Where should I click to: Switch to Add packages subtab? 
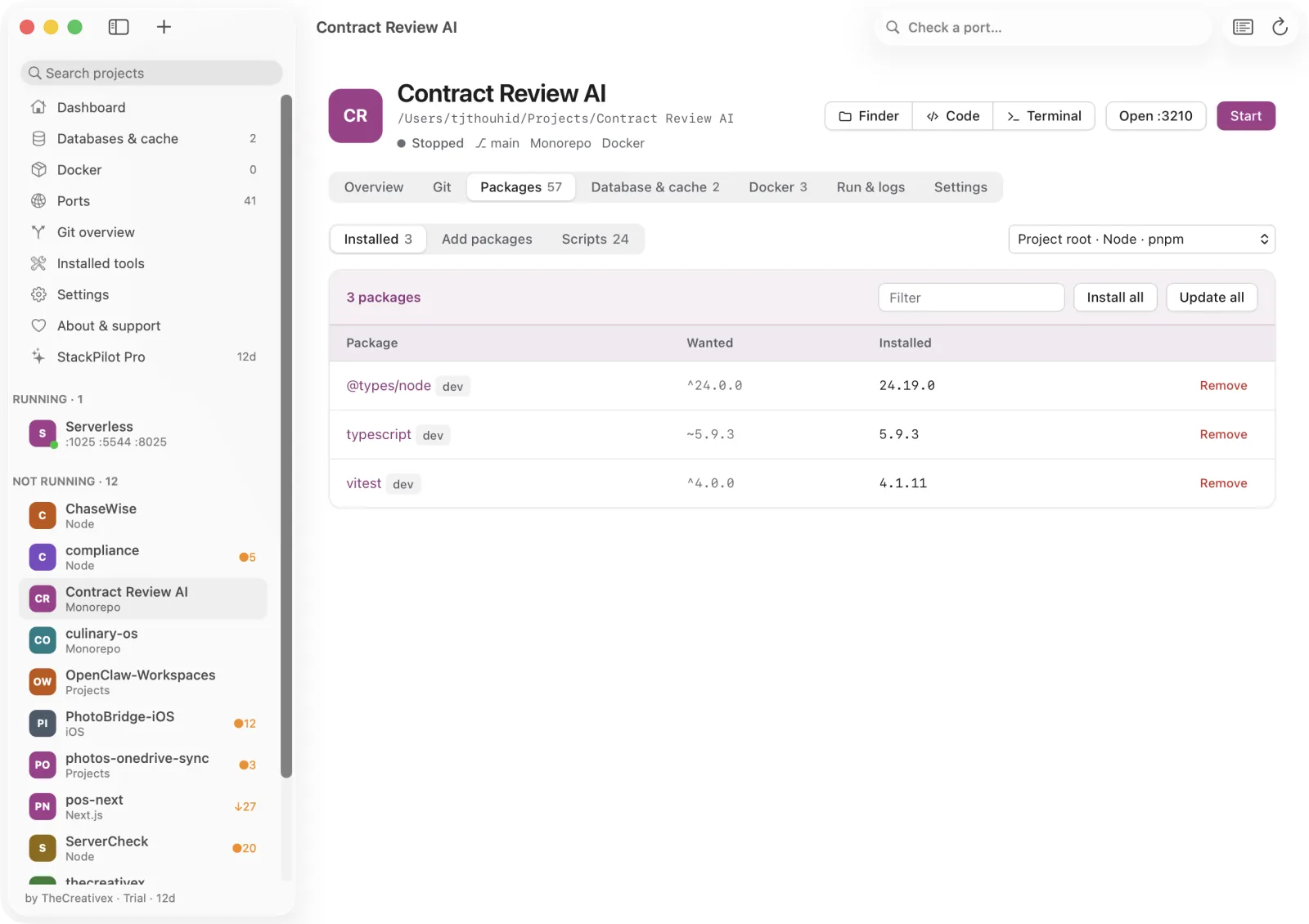[487, 239]
